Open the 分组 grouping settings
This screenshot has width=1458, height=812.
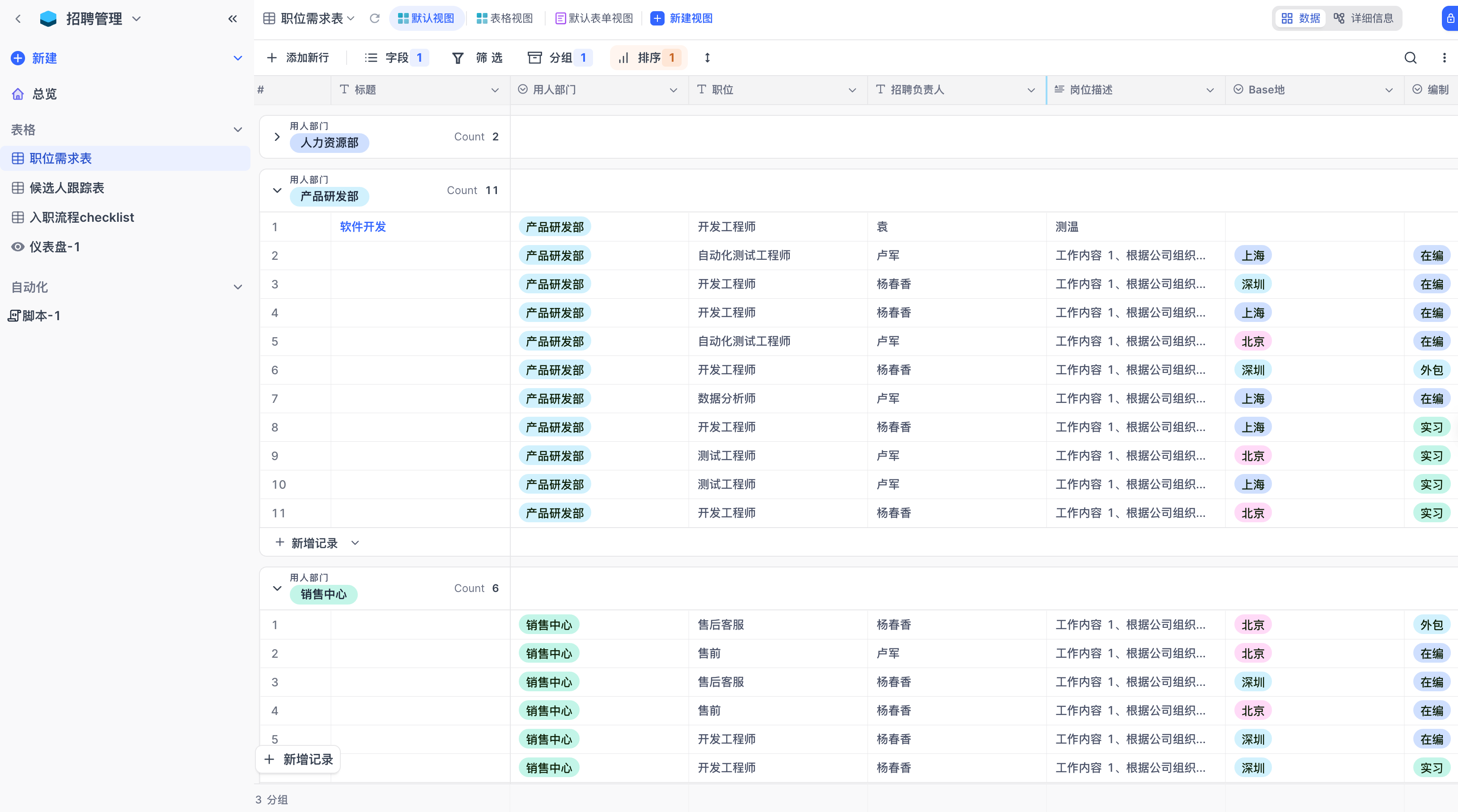pyautogui.click(x=560, y=58)
